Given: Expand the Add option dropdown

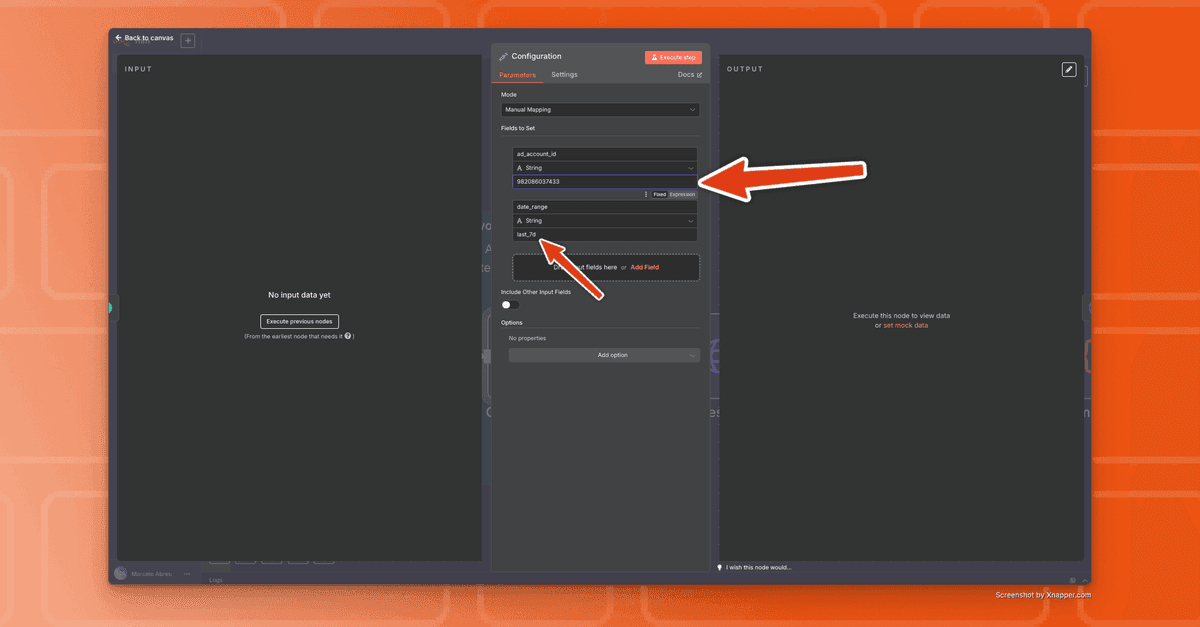Looking at the screenshot, I should (x=604, y=355).
